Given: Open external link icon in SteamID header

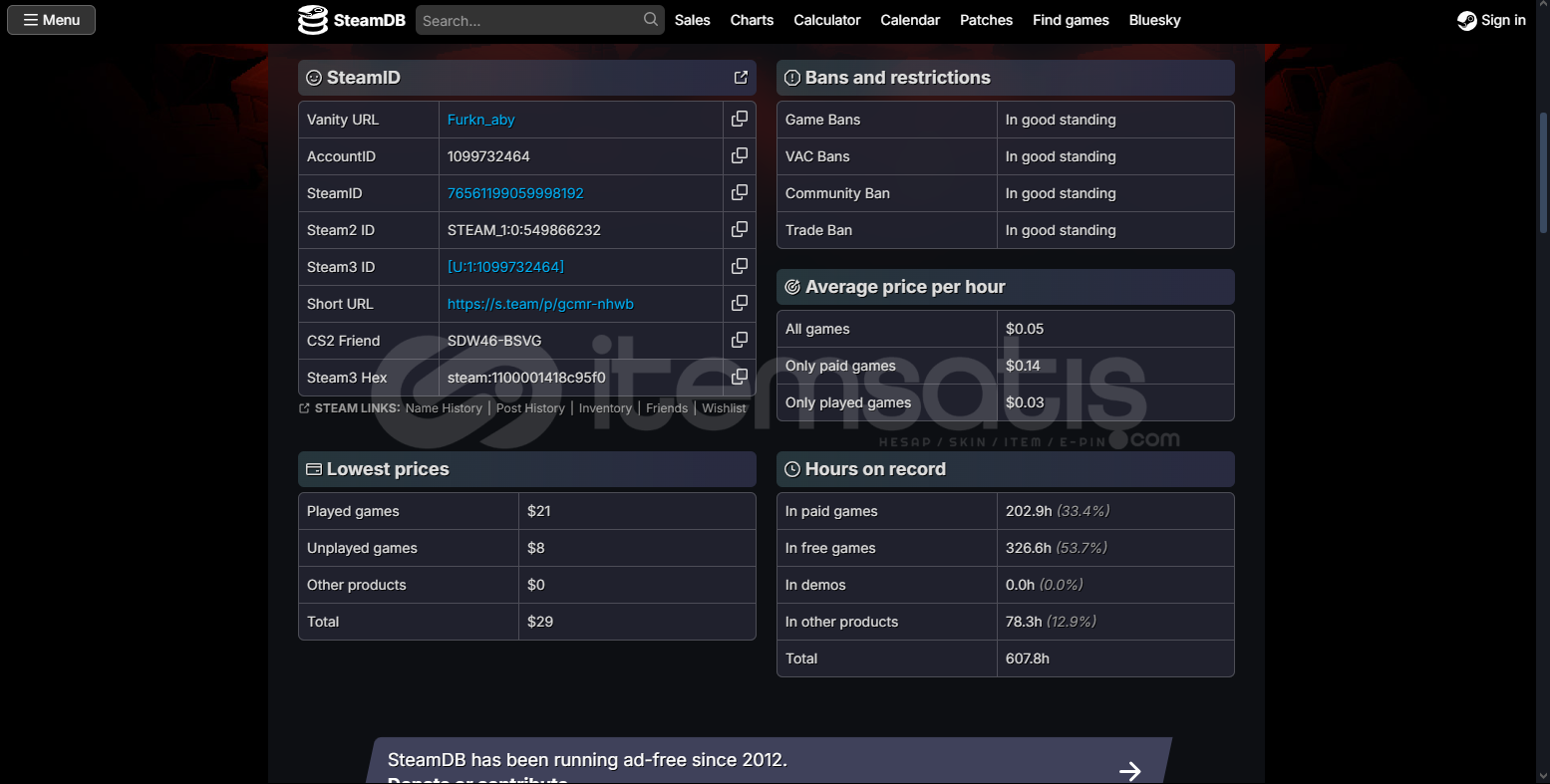Looking at the screenshot, I should pyautogui.click(x=741, y=77).
